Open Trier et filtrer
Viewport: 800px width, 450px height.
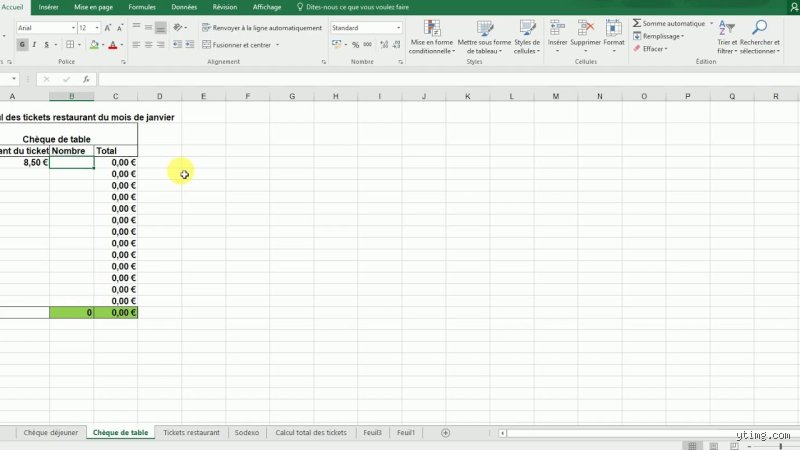coord(727,37)
